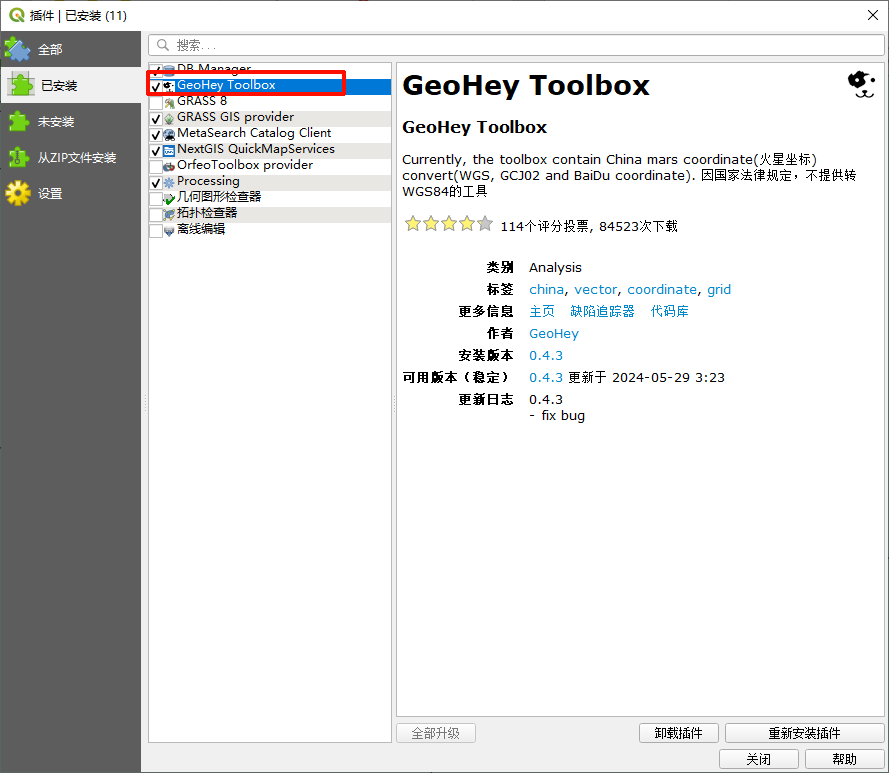Click the 几何图形检查器 checkmark icon

click(169, 198)
